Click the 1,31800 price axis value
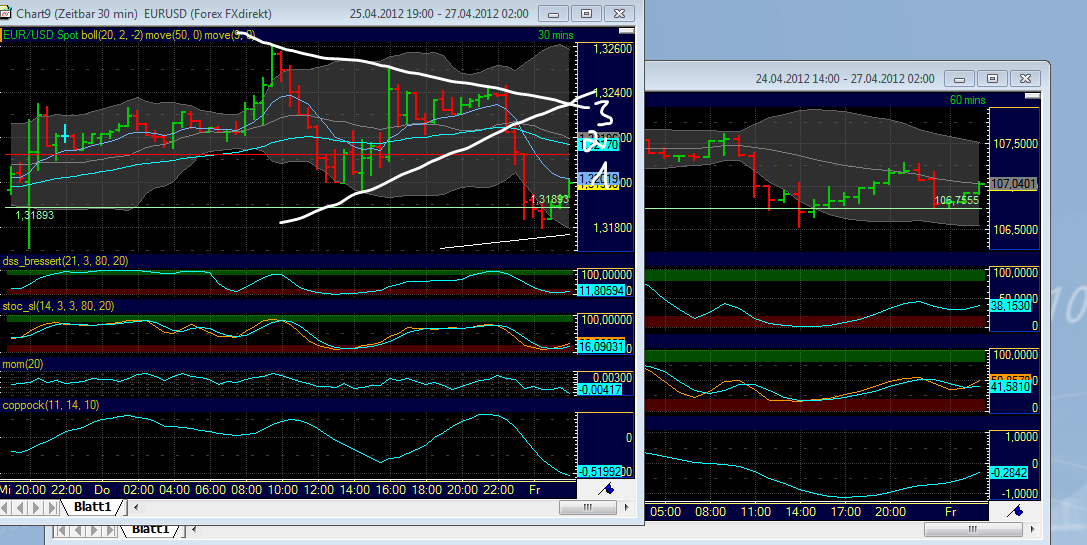The height and width of the screenshot is (545, 1087). pos(613,227)
